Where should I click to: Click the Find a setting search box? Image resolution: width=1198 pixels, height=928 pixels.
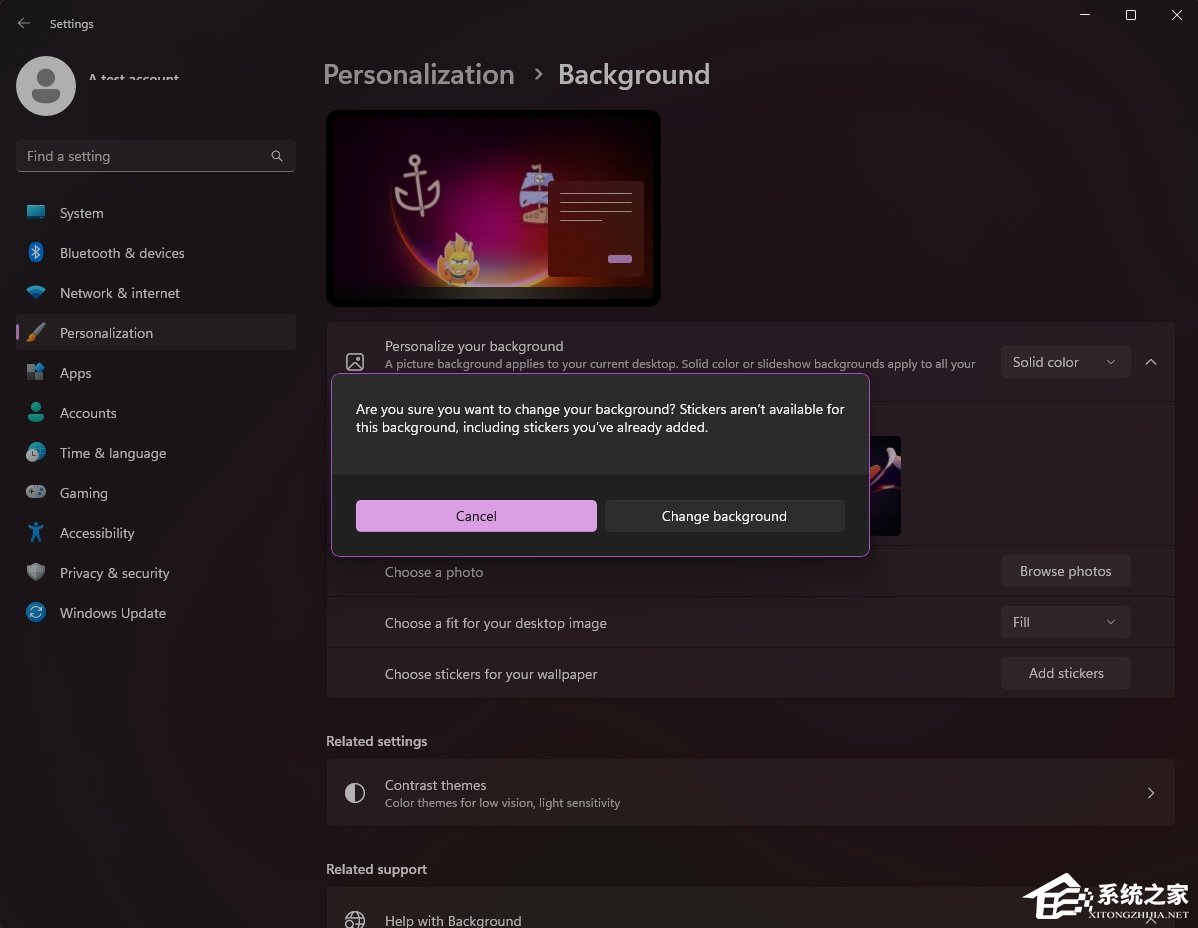point(155,156)
